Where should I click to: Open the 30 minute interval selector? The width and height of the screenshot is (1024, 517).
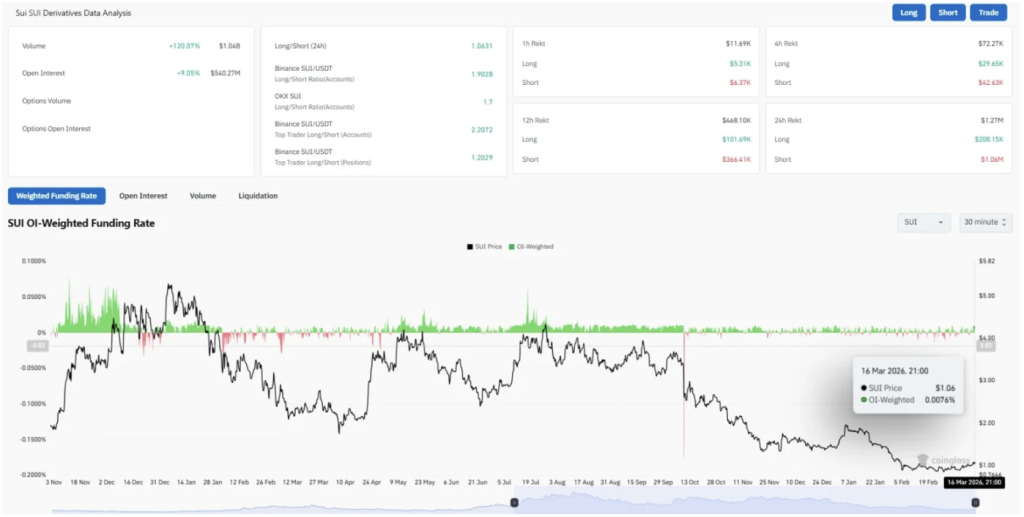[985, 222]
